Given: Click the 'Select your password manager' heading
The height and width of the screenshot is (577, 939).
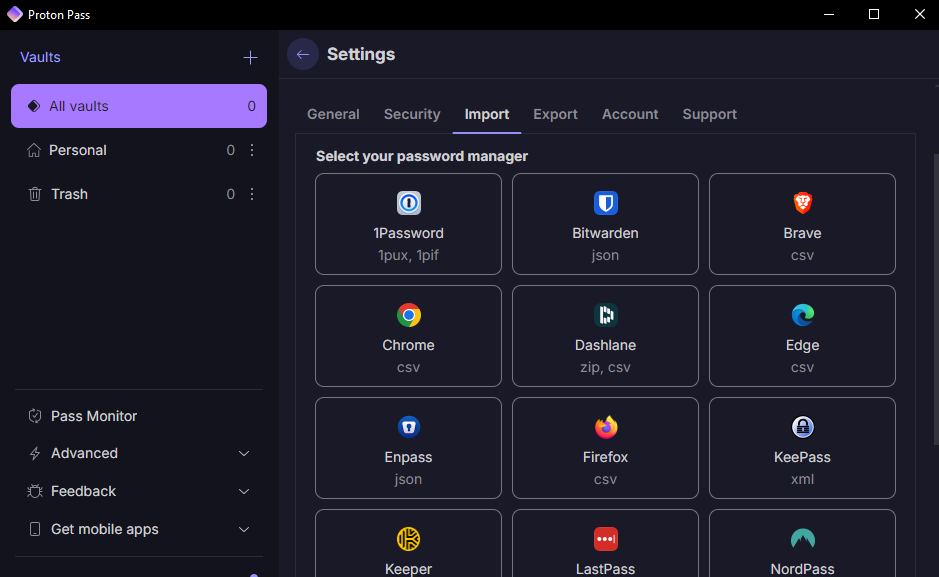Looking at the screenshot, I should (x=422, y=156).
